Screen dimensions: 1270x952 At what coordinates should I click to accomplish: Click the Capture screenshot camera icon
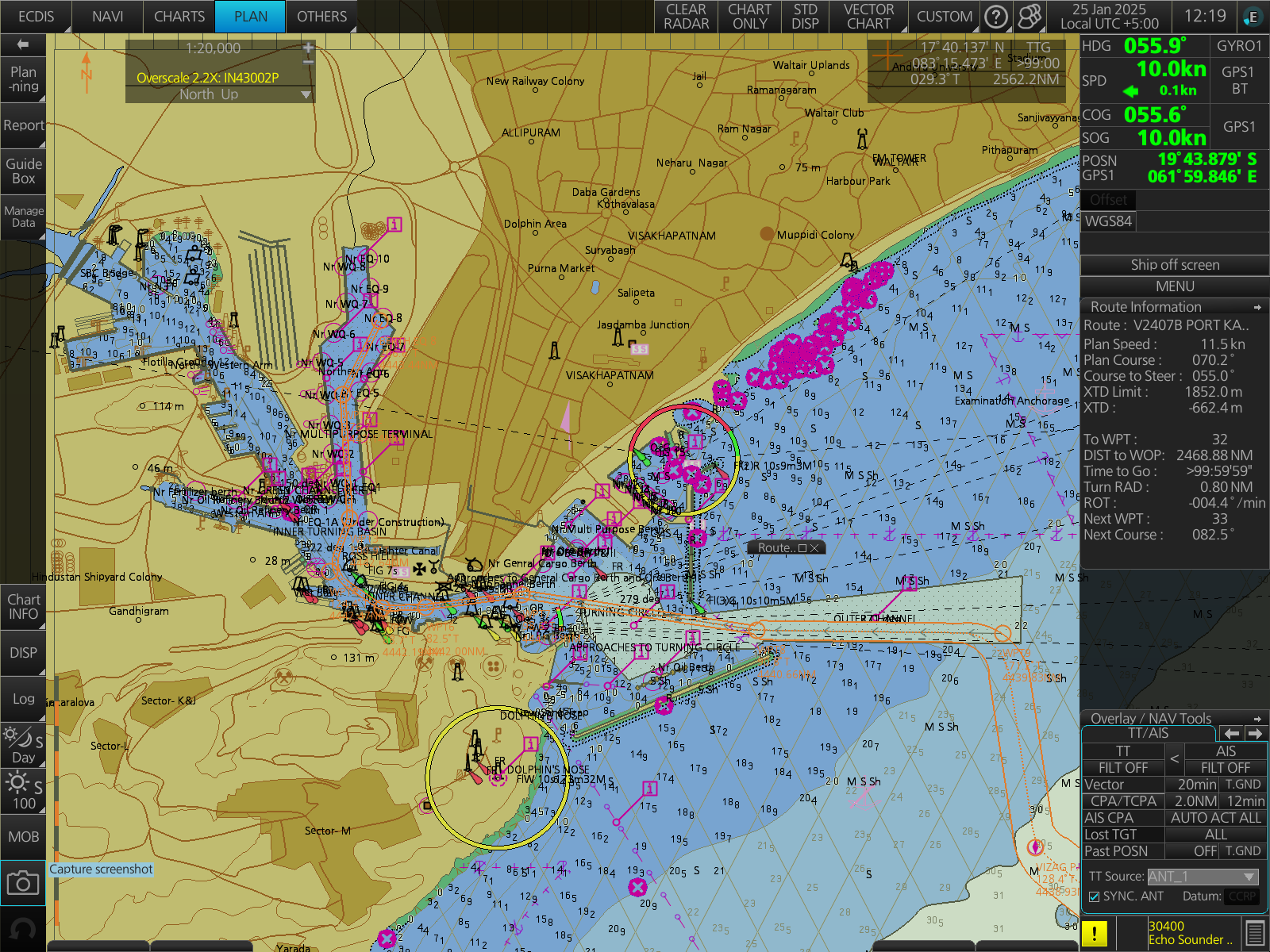(22, 882)
